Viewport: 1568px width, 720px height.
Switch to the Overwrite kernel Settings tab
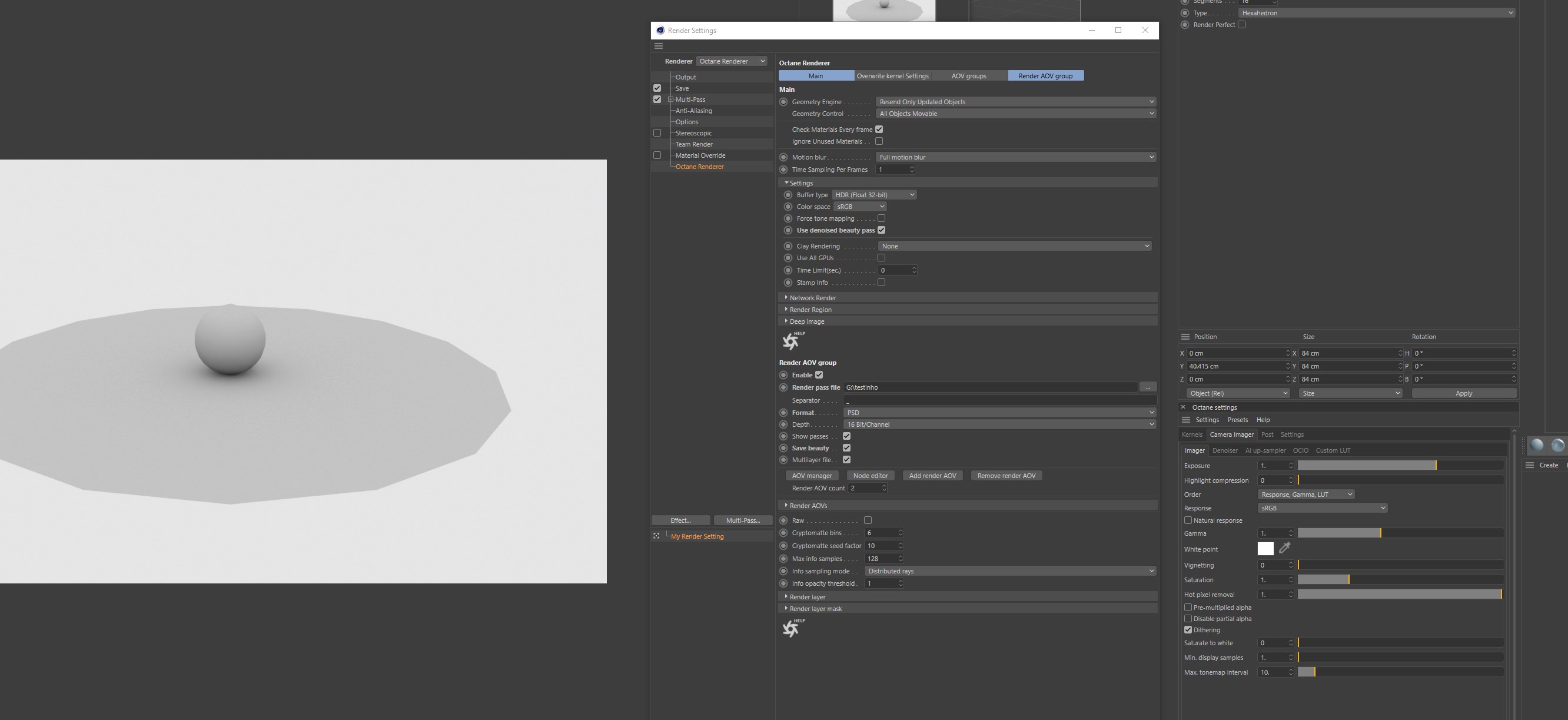(892, 76)
